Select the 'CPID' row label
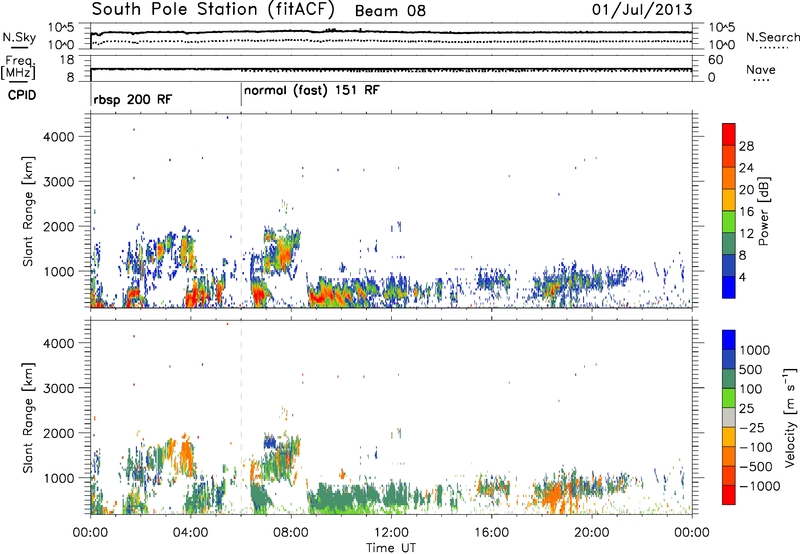This screenshot has width=800, height=554. click(x=22, y=95)
